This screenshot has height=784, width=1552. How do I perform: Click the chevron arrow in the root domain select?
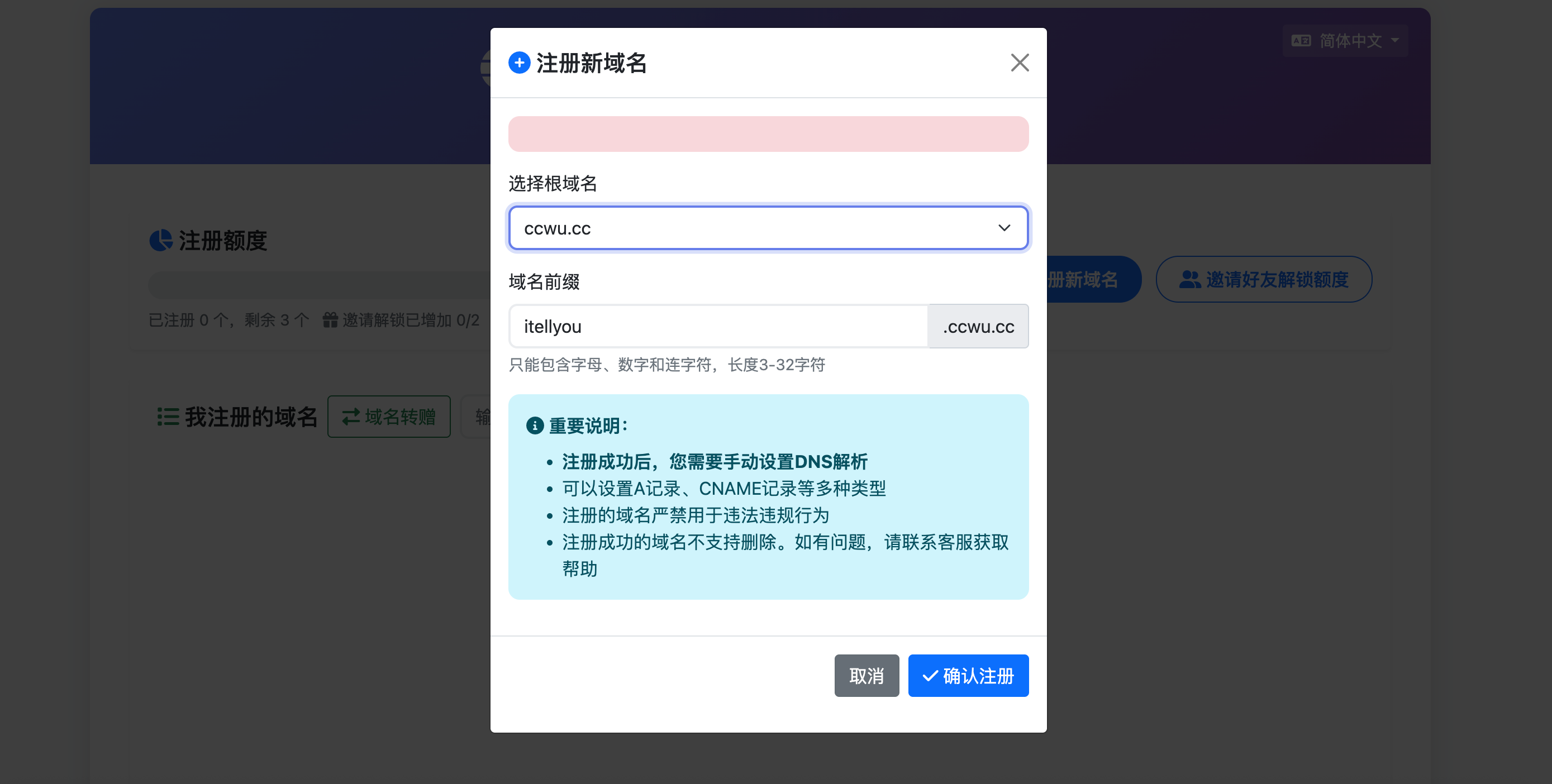tap(1004, 228)
